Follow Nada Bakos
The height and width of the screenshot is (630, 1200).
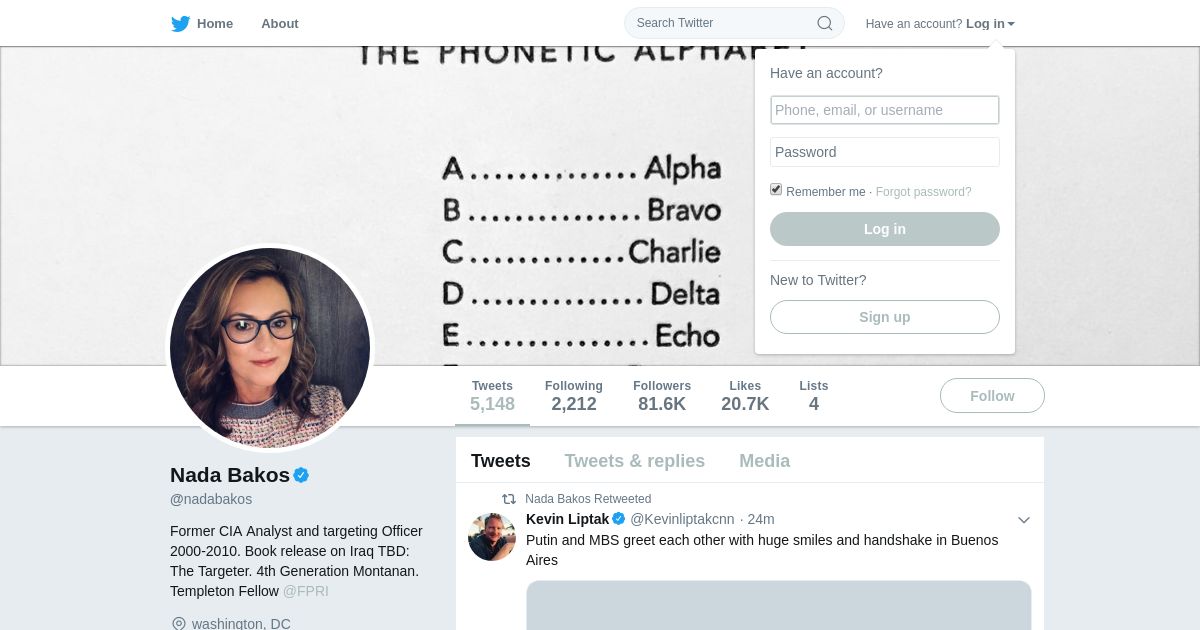(992, 396)
